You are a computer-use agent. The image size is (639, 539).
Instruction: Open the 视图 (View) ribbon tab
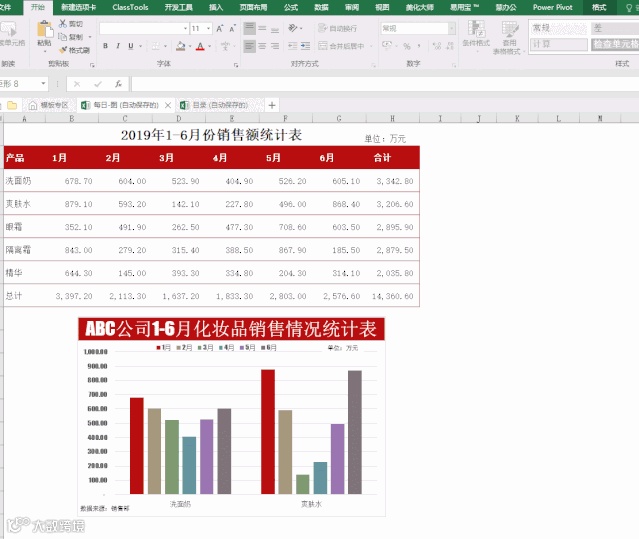382,7
